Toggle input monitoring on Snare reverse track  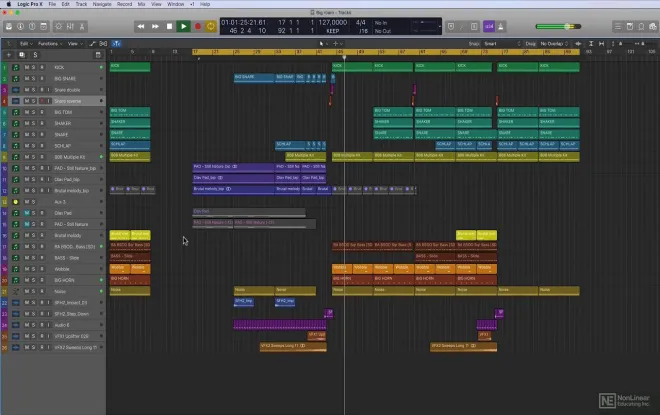[48, 101]
